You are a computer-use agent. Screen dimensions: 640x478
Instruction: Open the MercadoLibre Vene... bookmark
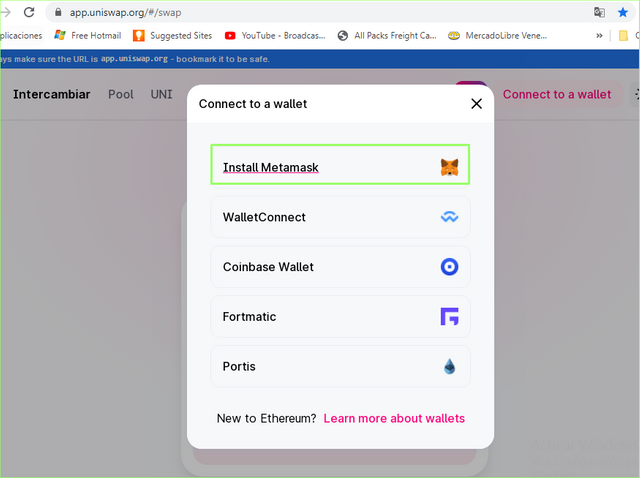click(x=497, y=36)
